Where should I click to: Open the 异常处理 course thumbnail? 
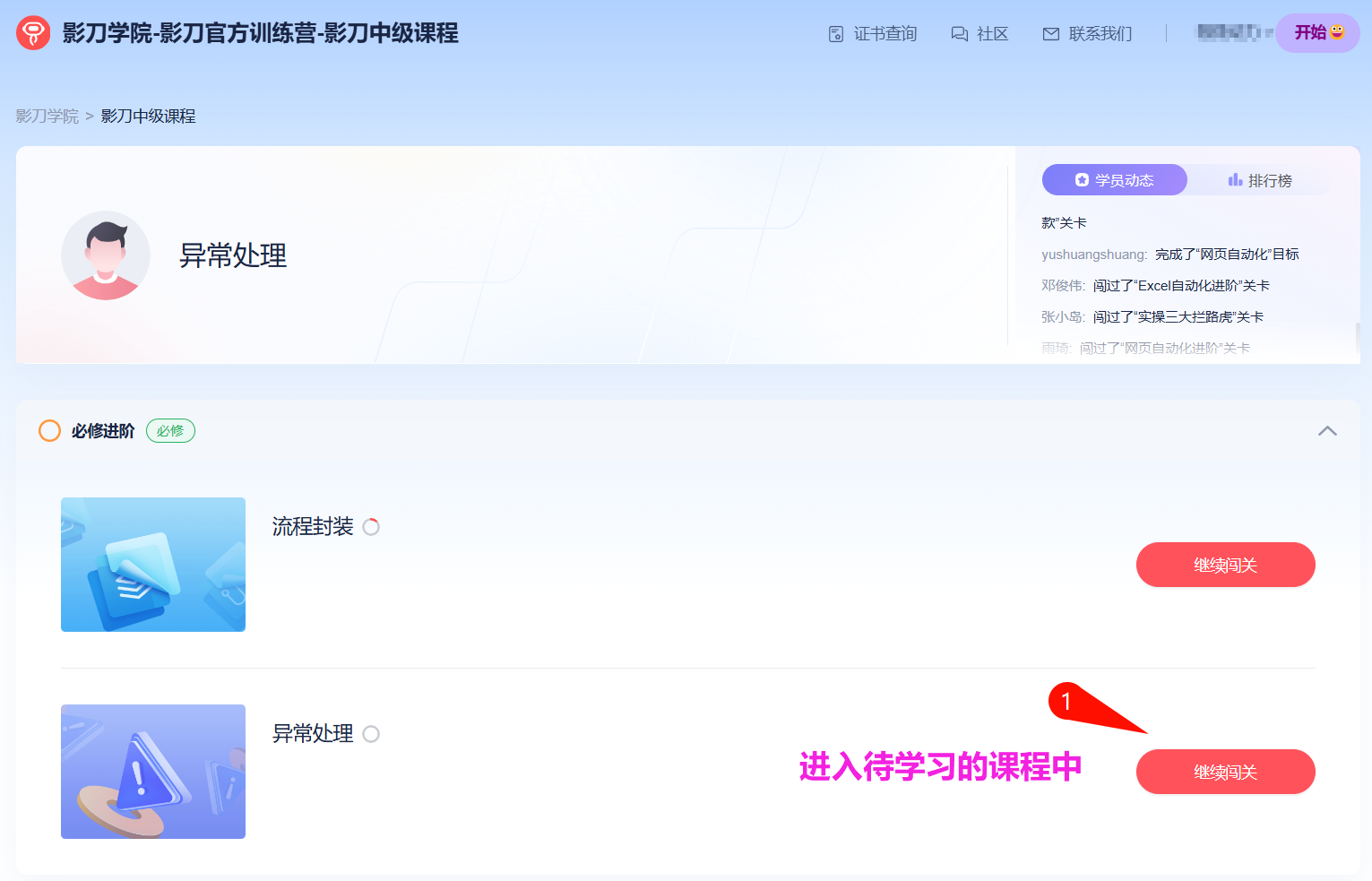point(153,772)
